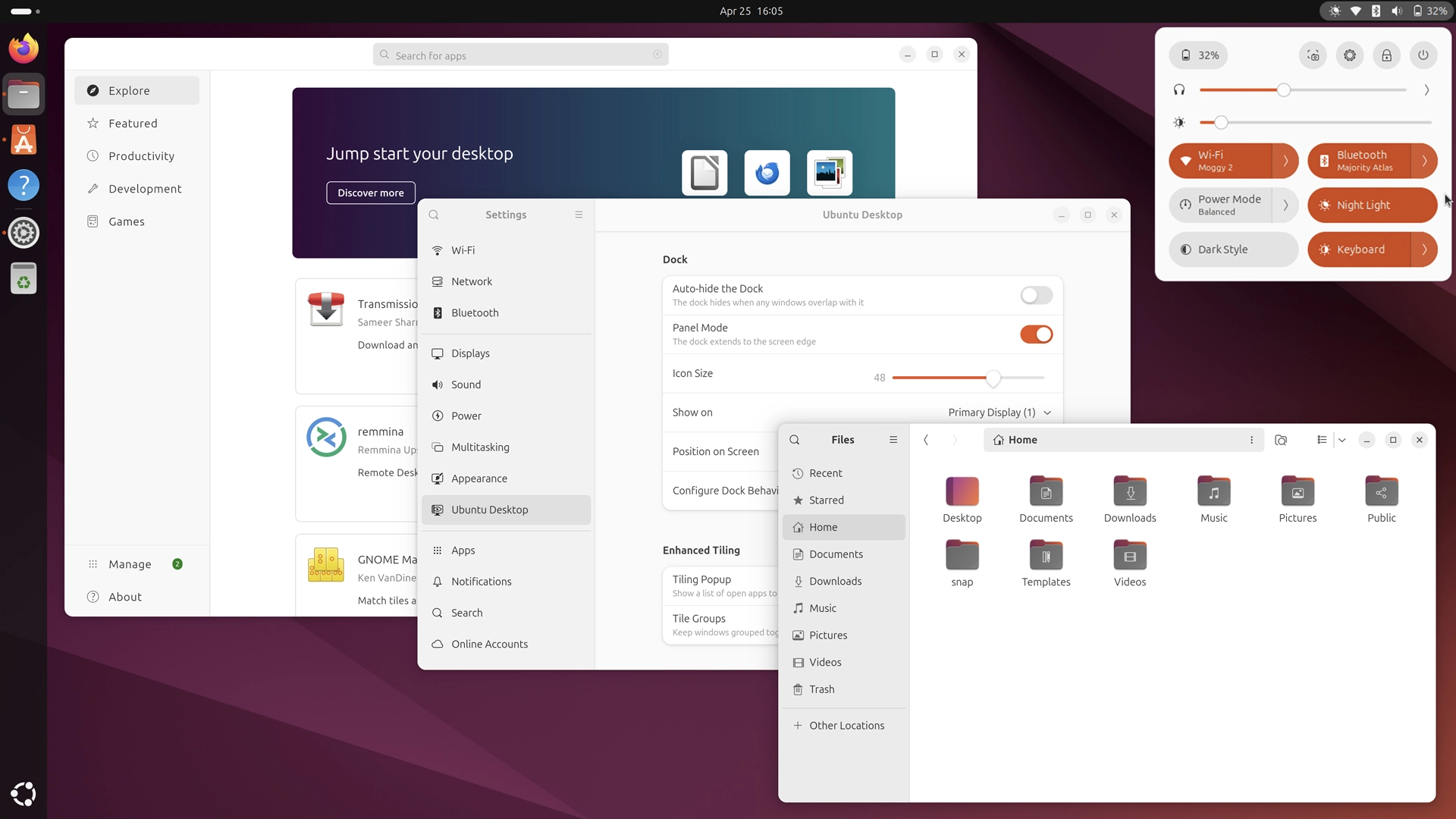Expand the Keyboard quick settings chevron
Viewport: 1456px width, 819px height.
(1425, 249)
